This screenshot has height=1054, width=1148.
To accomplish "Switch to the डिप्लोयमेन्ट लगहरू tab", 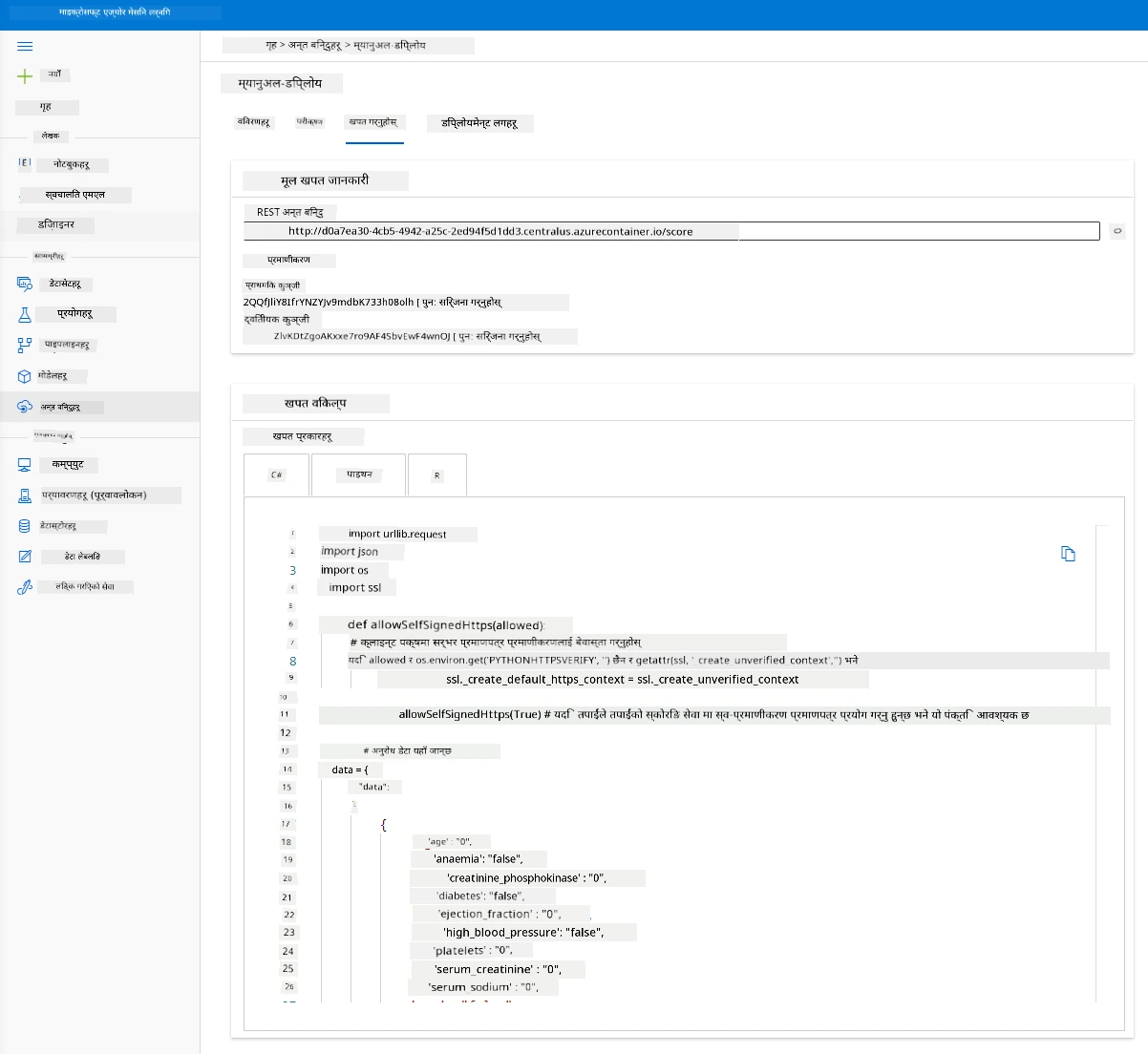I will coord(479,123).
